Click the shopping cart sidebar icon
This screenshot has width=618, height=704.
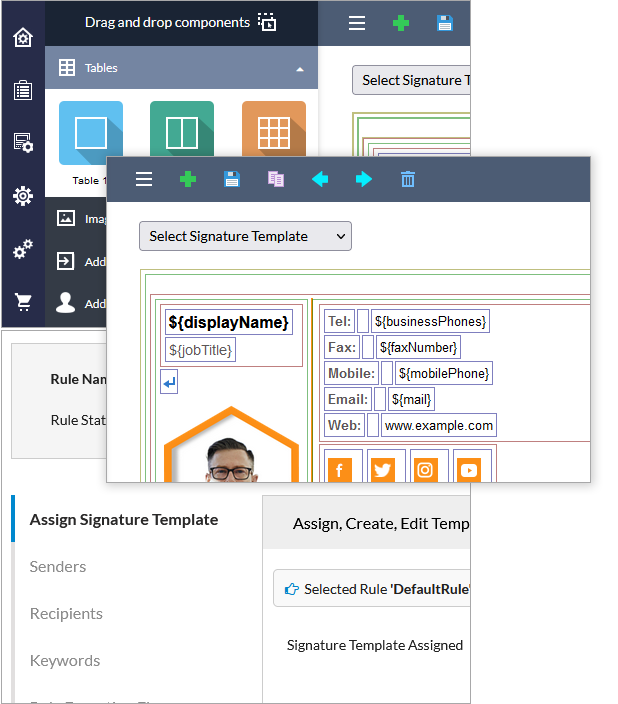coord(22,301)
